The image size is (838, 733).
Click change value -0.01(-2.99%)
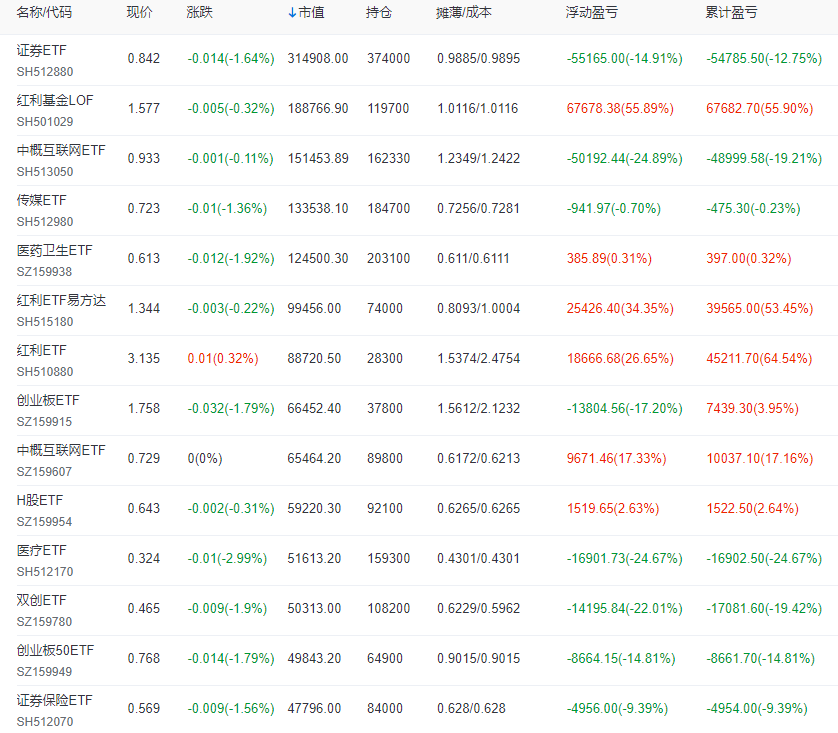[227, 558]
